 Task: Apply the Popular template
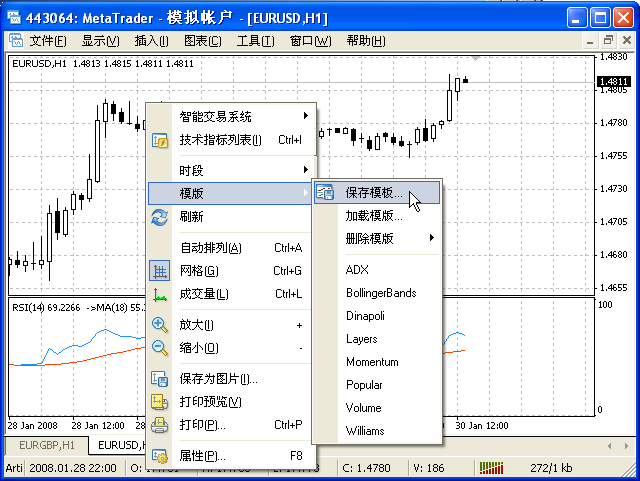point(377,385)
